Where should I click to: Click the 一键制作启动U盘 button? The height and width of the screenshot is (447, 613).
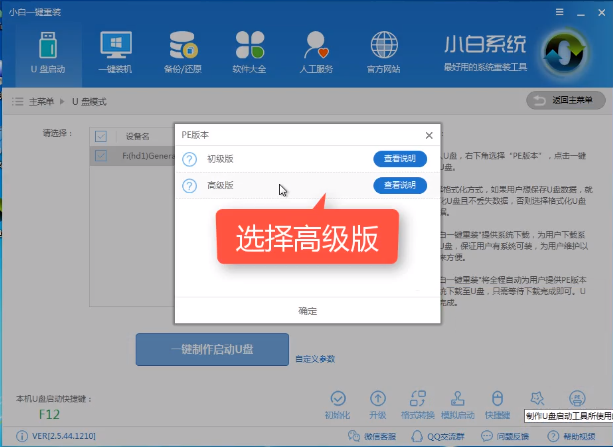click(212, 349)
